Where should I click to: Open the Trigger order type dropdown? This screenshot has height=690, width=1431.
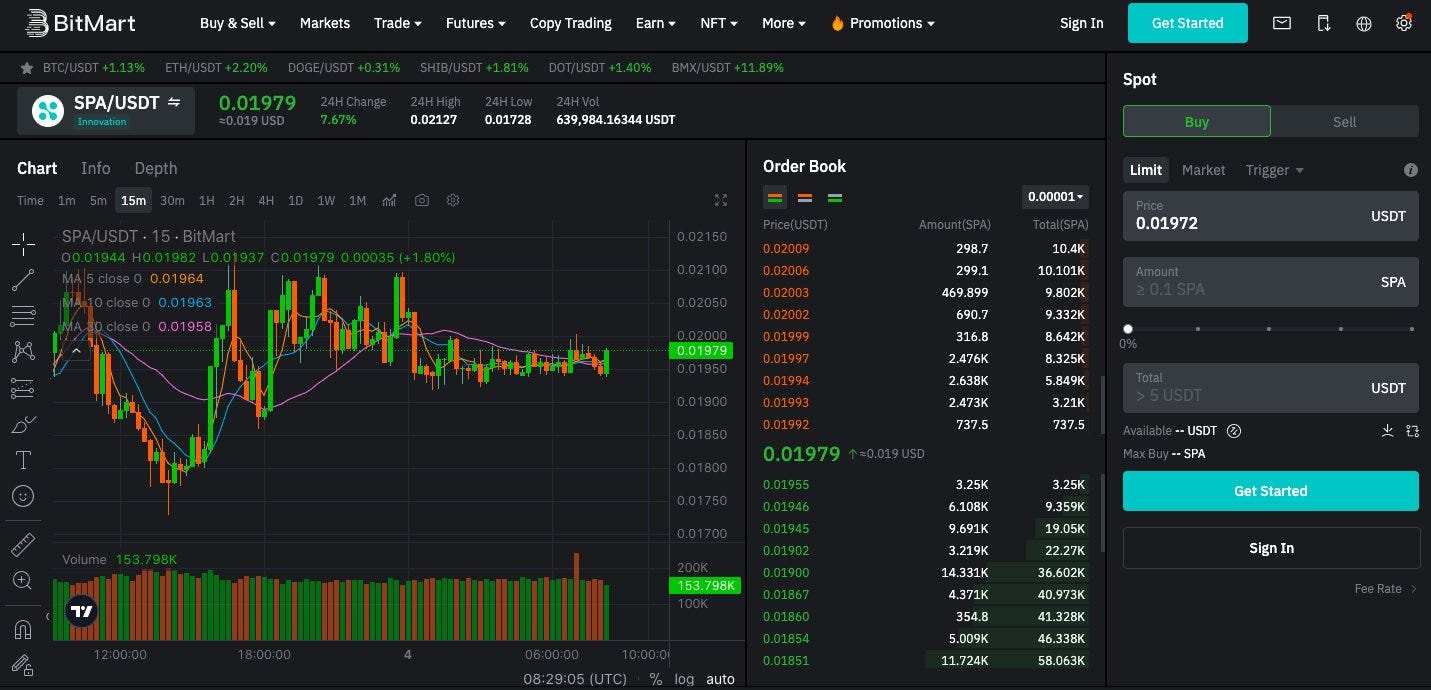tap(1275, 170)
